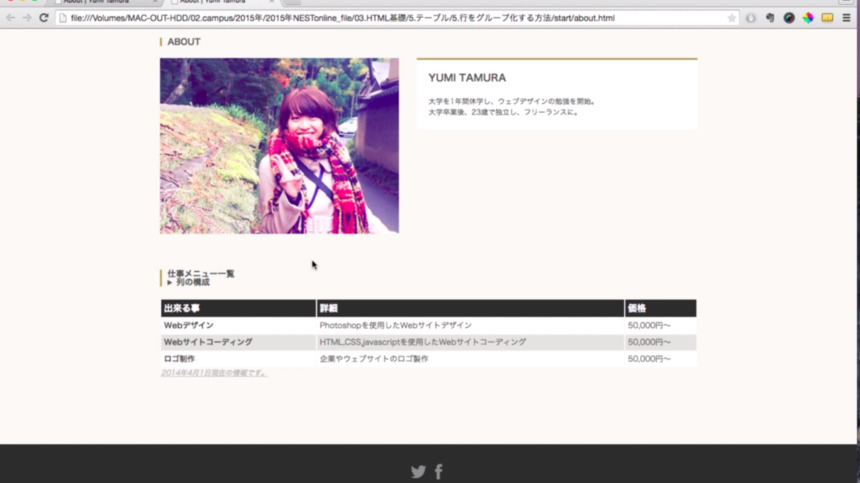
Task: Select the Webデザイン table cell
Action: (x=239, y=325)
